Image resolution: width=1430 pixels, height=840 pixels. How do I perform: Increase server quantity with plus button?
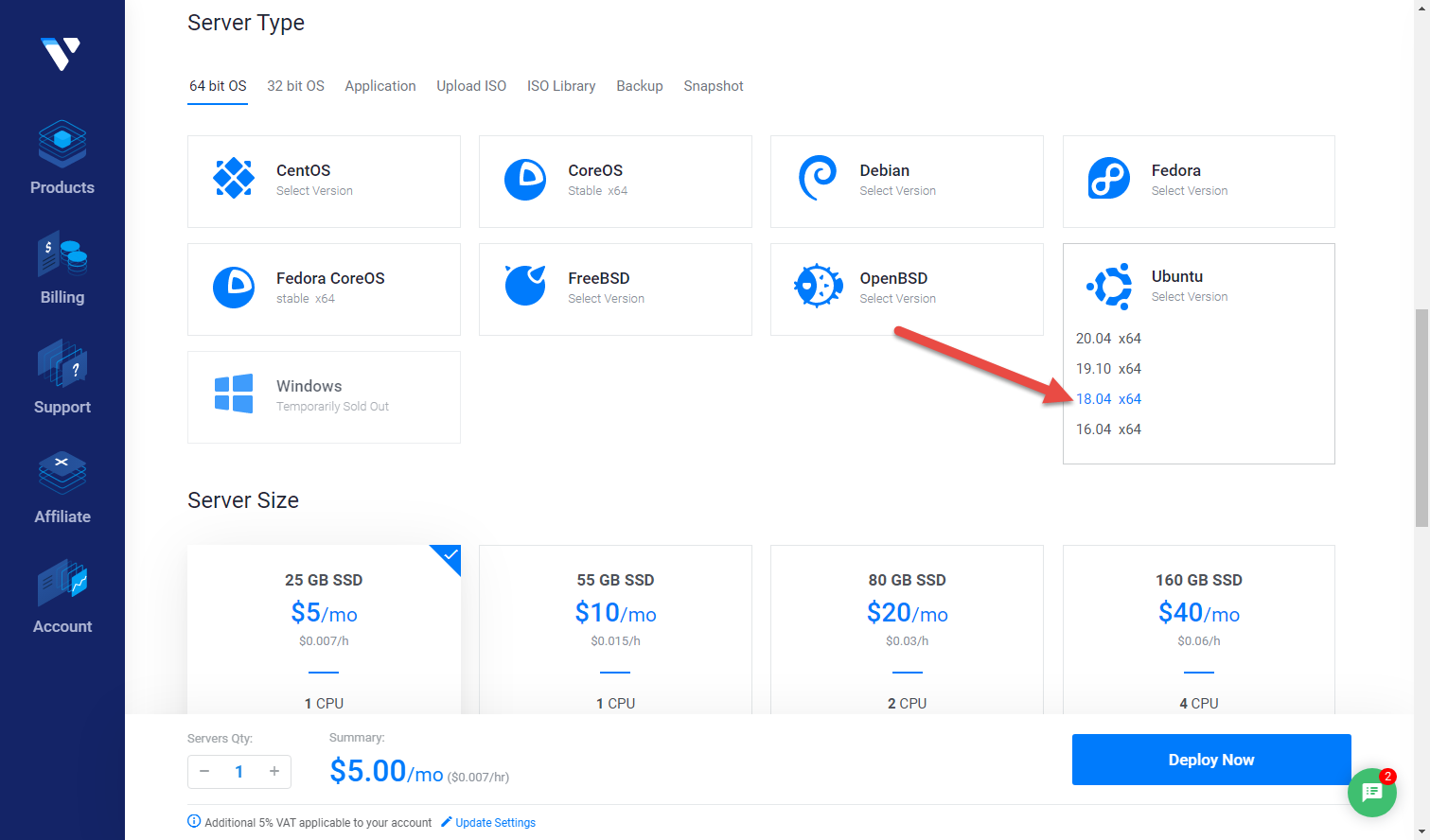[x=274, y=771]
